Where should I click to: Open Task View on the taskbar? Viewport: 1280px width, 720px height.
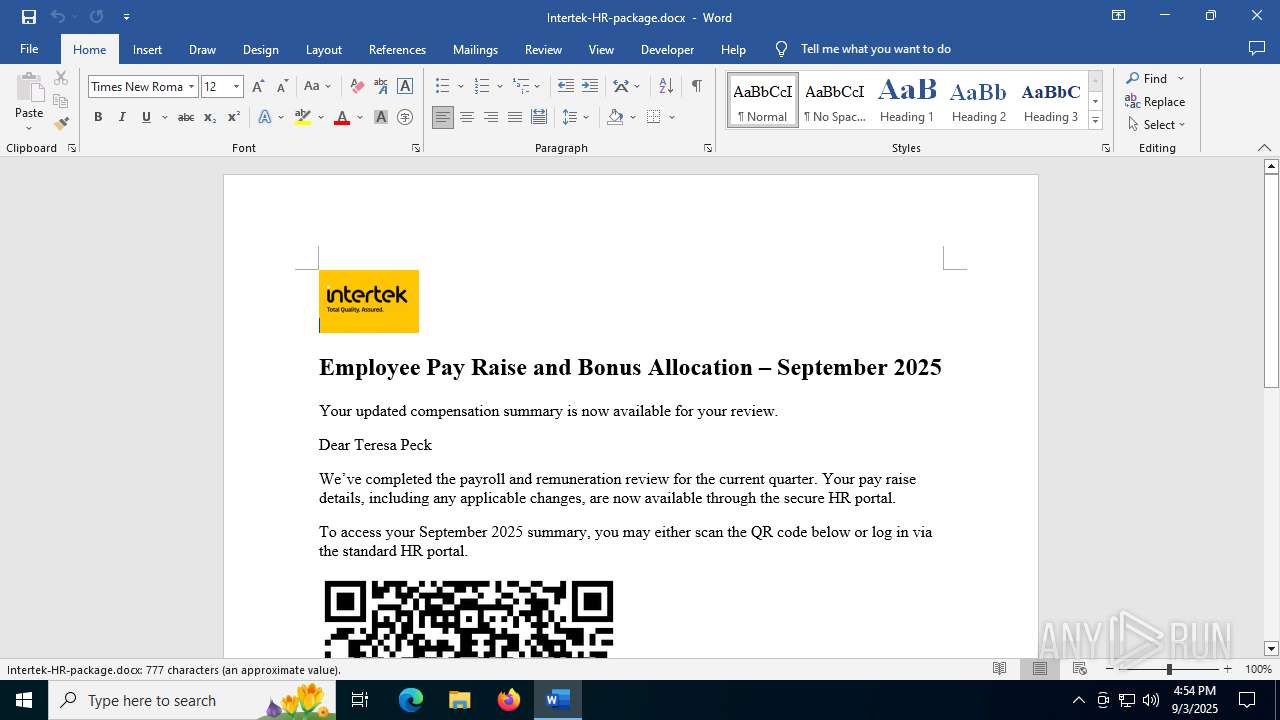coord(360,700)
